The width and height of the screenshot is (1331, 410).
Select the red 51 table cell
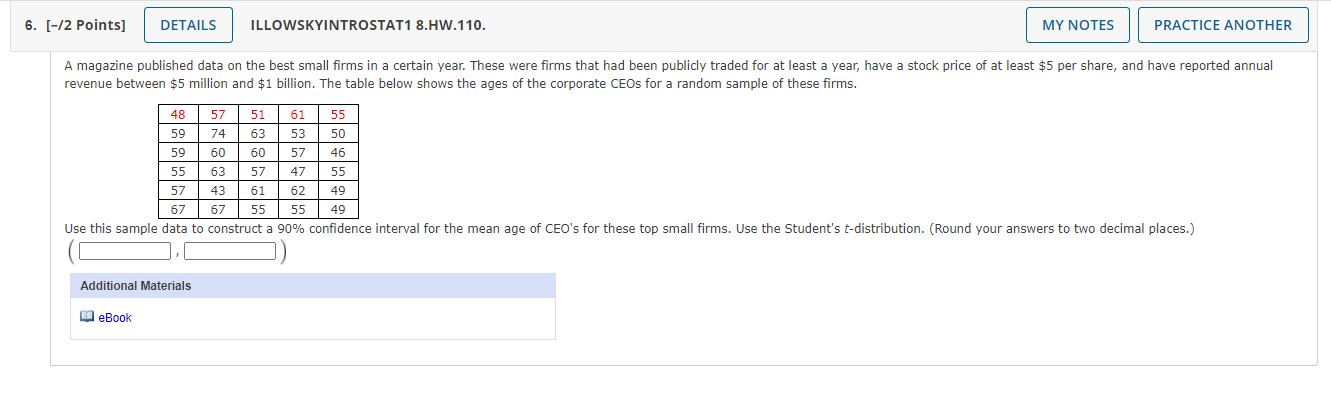coord(258,115)
